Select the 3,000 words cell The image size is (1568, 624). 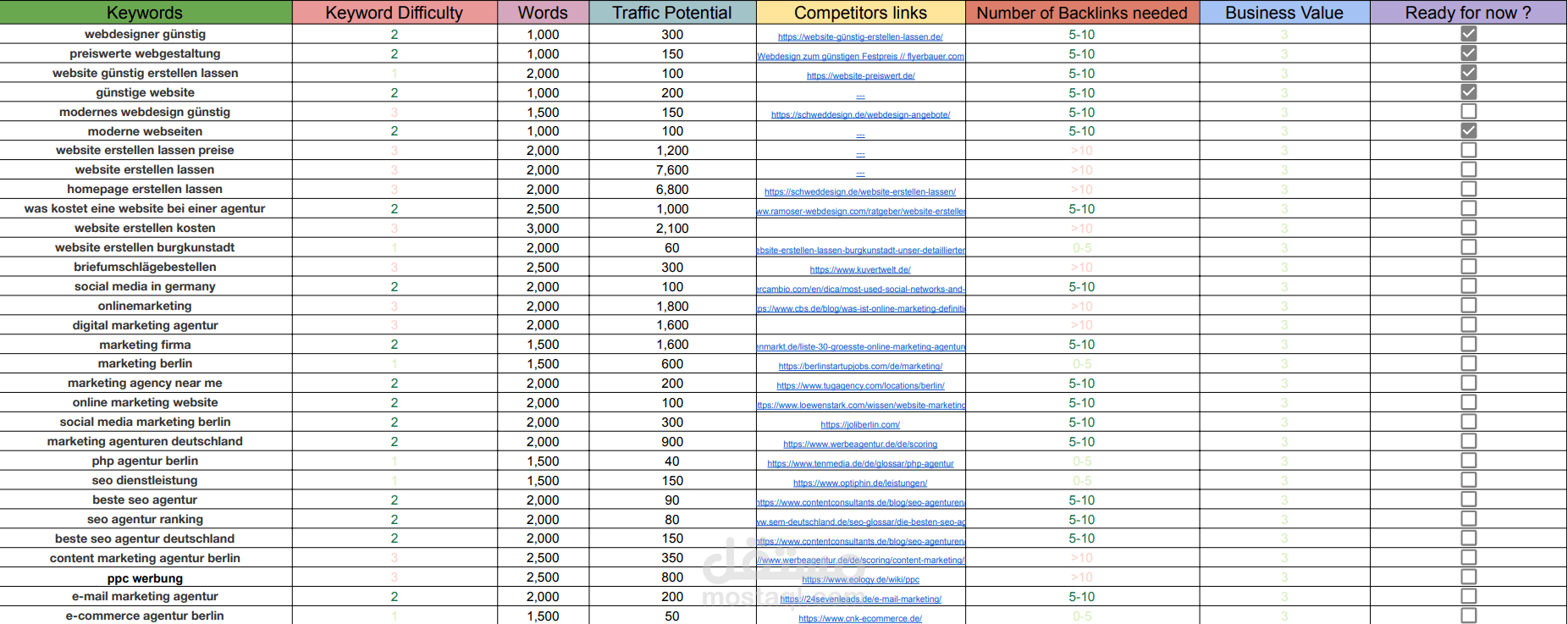pos(543,228)
